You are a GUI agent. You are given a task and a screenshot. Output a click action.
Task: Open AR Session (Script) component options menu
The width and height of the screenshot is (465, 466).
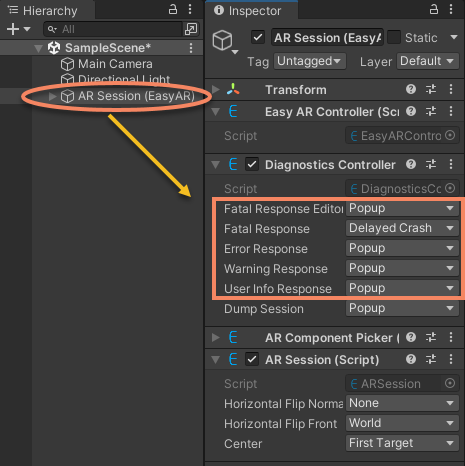[x=451, y=359]
